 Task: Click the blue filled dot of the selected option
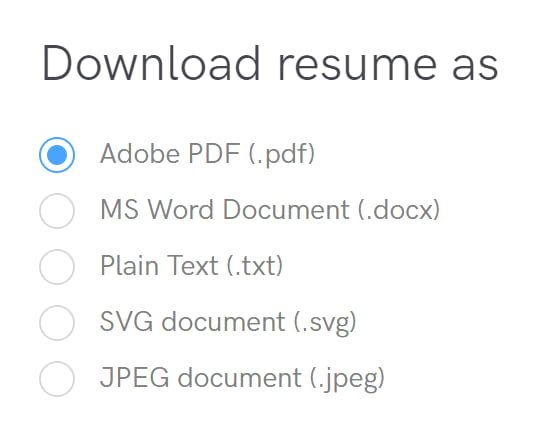(57, 155)
